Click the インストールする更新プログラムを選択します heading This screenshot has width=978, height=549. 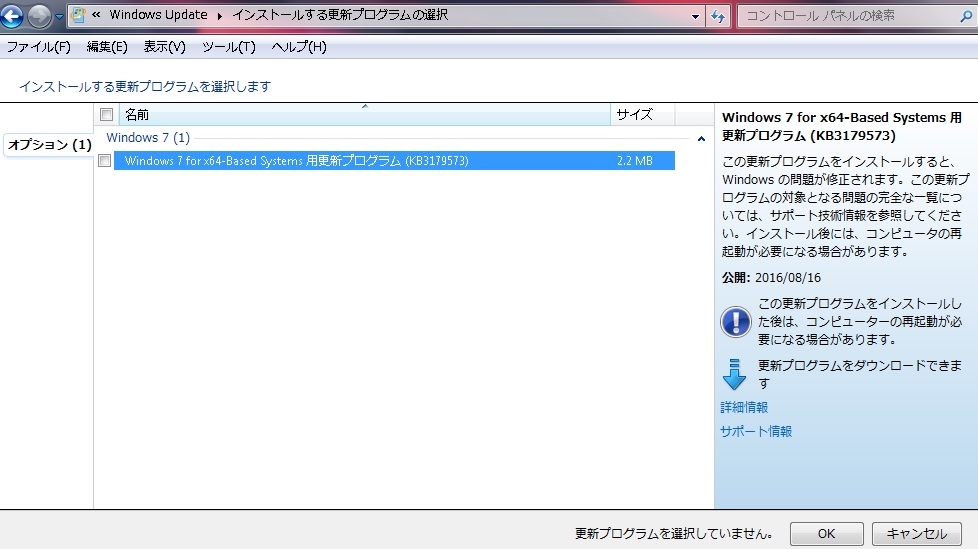(145, 86)
